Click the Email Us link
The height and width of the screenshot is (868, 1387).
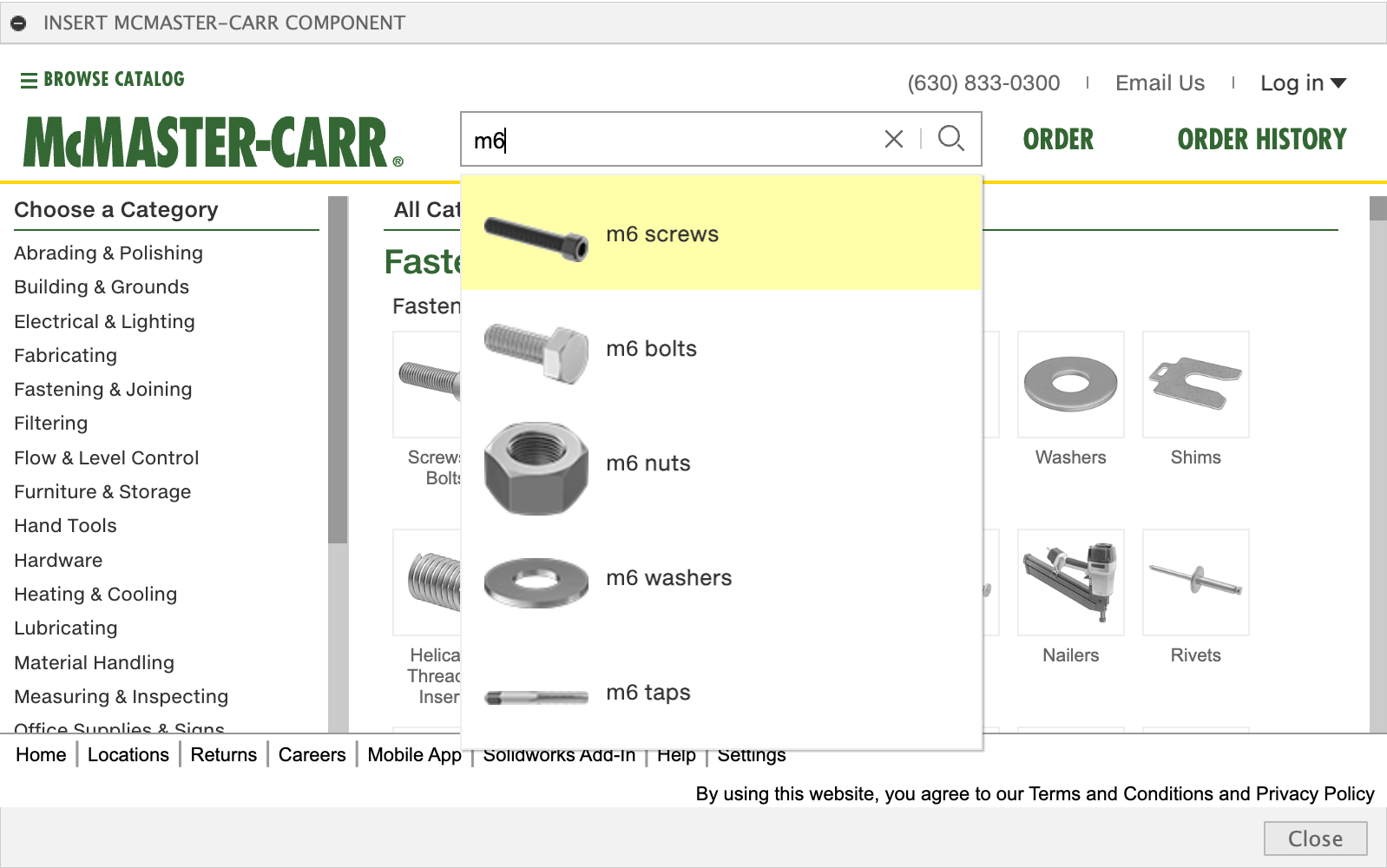[1160, 83]
